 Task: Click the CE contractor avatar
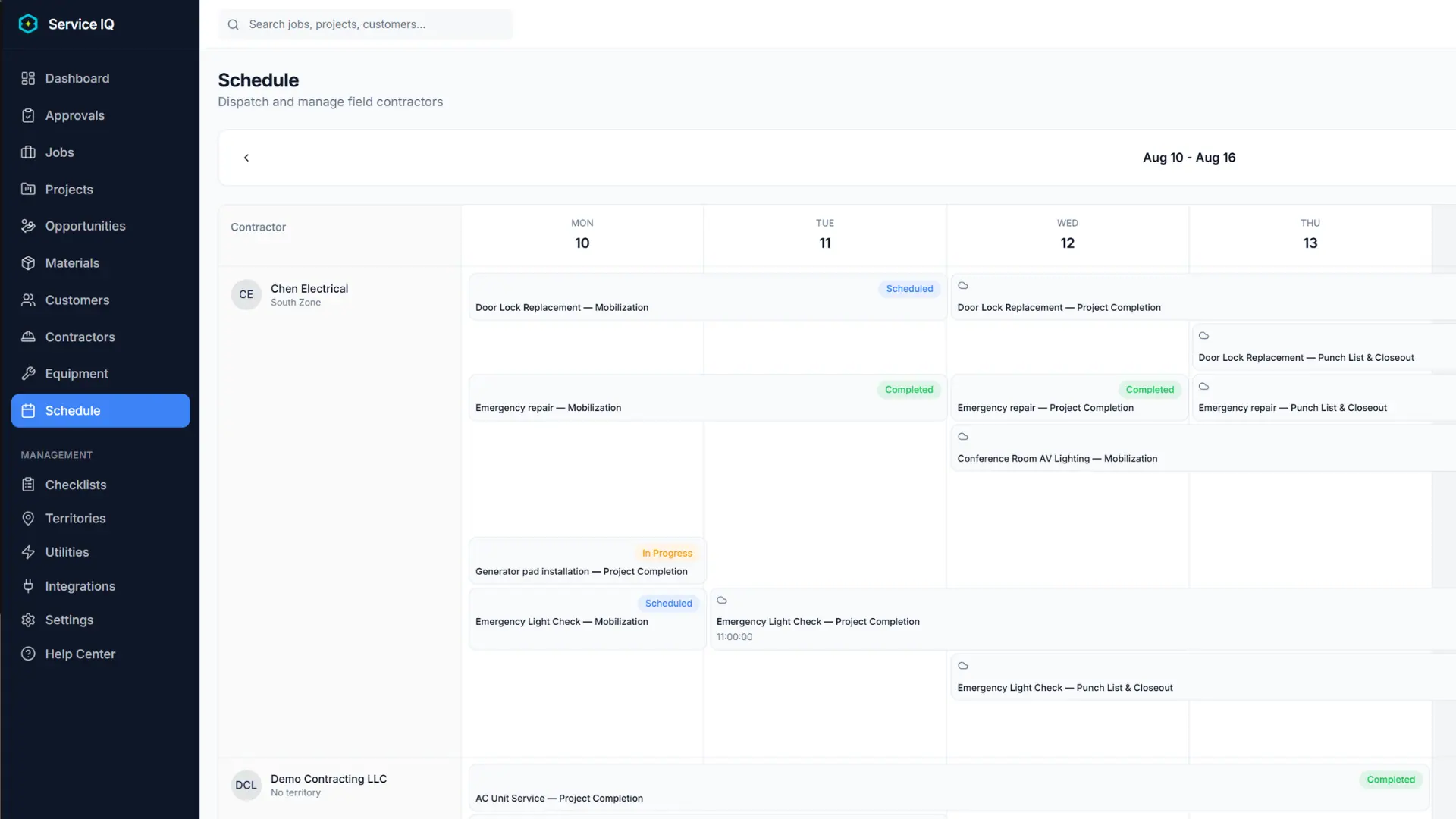(246, 294)
